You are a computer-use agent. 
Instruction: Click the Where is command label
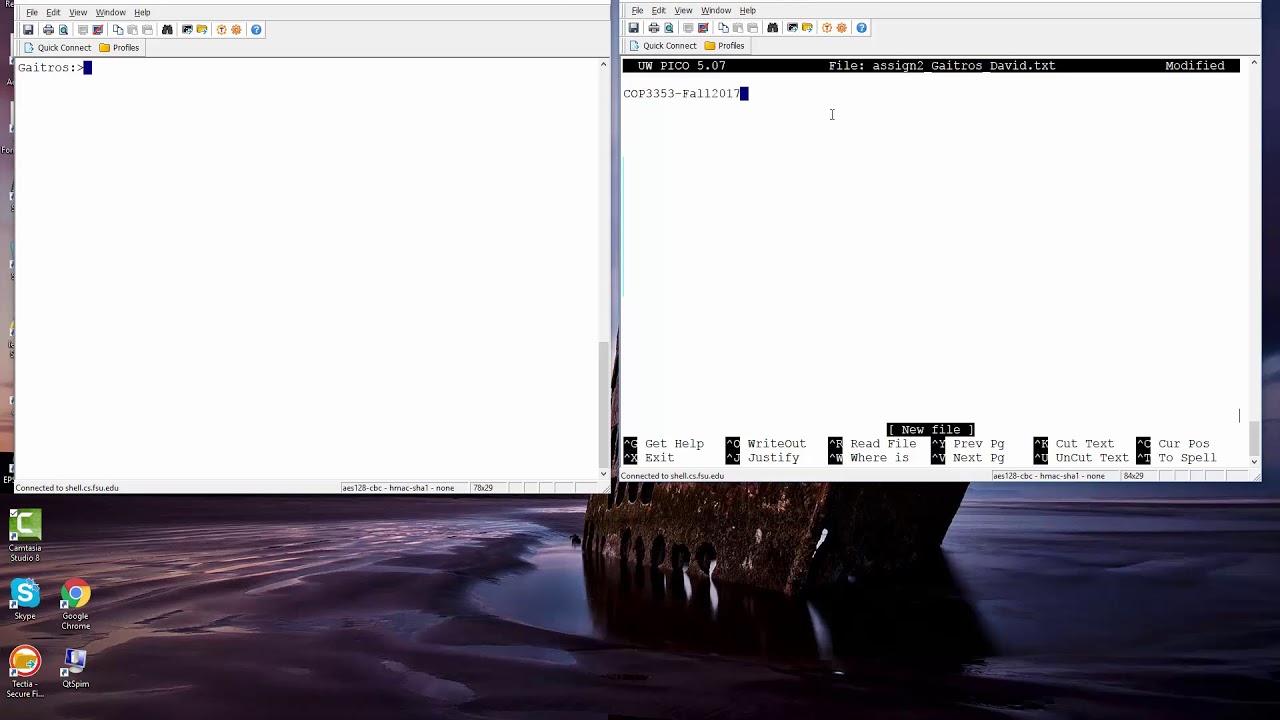coord(879,458)
